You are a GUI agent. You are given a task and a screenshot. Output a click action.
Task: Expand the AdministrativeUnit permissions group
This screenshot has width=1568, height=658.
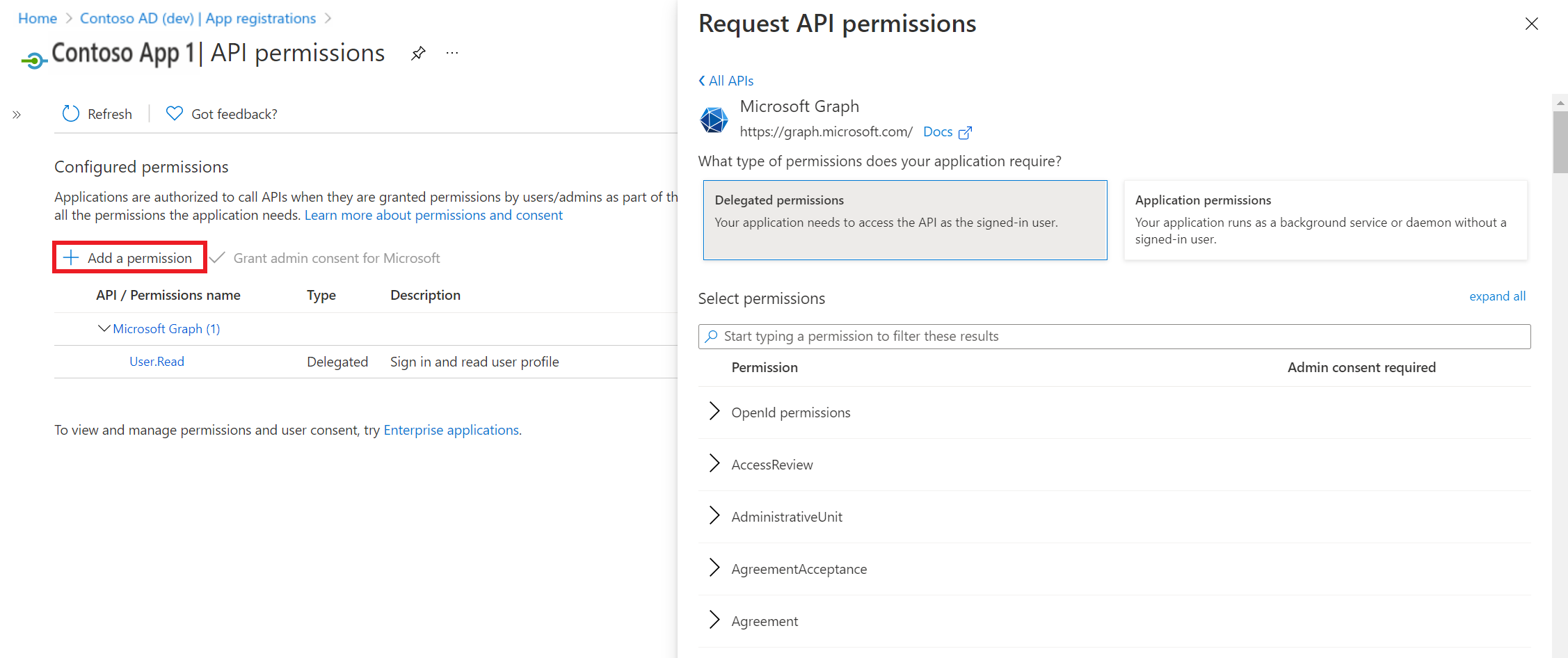(x=714, y=516)
